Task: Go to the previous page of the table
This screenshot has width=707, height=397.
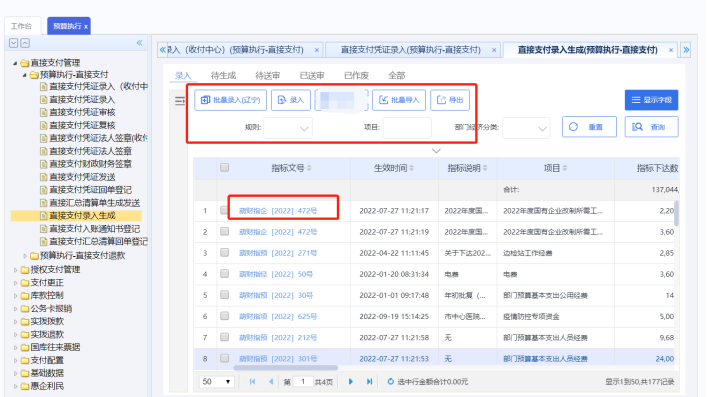Action: (x=271, y=382)
